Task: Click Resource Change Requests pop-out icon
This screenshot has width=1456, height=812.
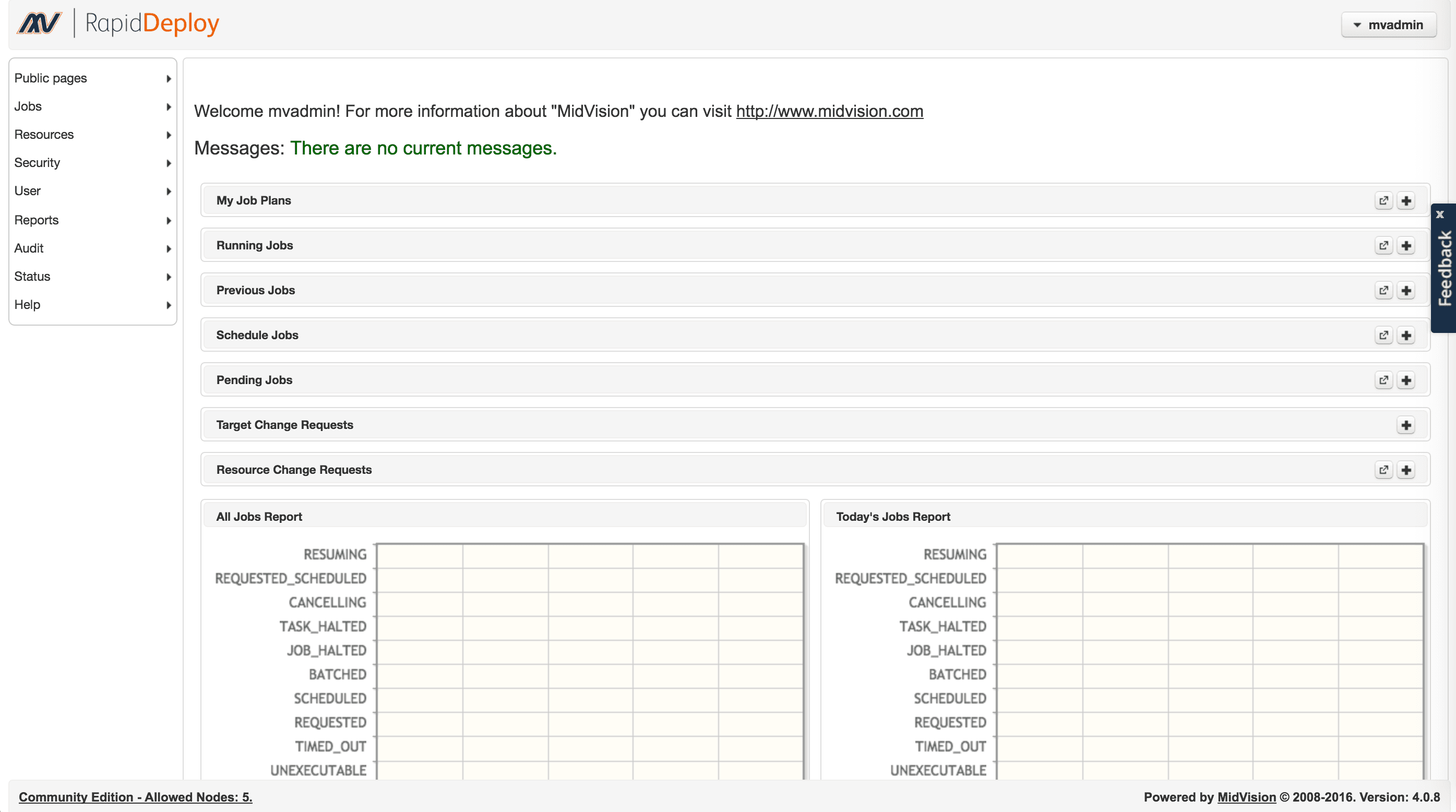Action: click(x=1383, y=470)
